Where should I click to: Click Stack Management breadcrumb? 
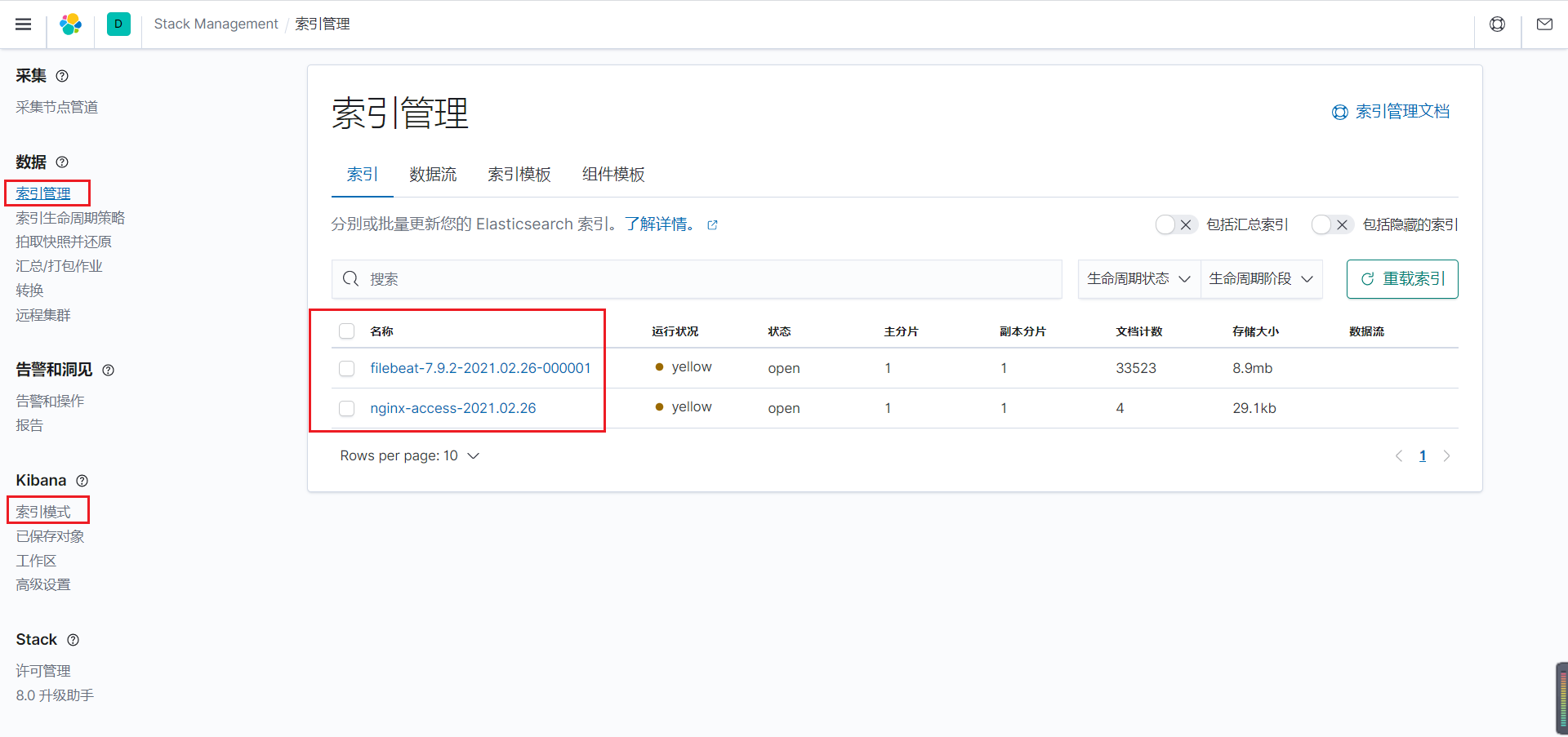click(216, 24)
